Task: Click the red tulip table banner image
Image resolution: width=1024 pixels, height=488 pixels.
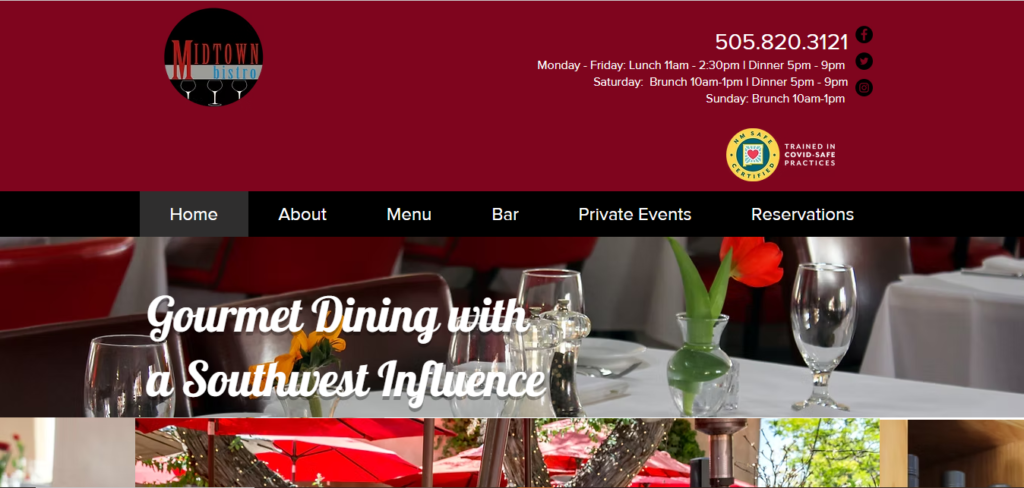Action: point(512,327)
